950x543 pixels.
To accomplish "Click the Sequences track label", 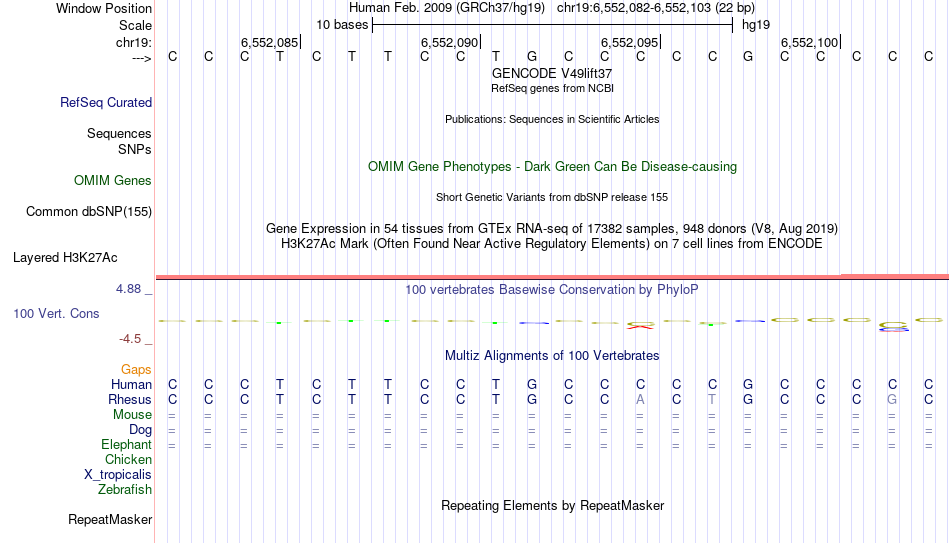I will coord(119,133).
